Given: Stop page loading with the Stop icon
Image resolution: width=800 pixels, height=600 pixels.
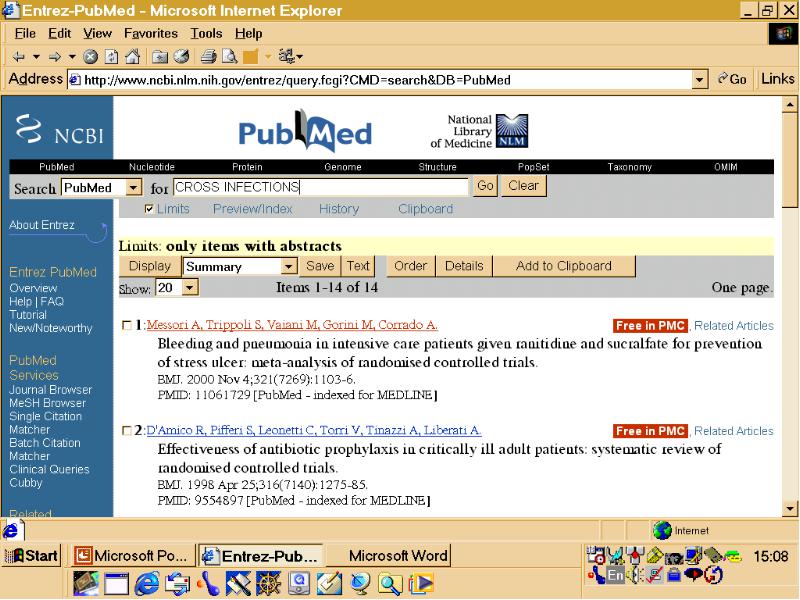Looking at the screenshot, I should pyautogui.click(x=91, y=56).
